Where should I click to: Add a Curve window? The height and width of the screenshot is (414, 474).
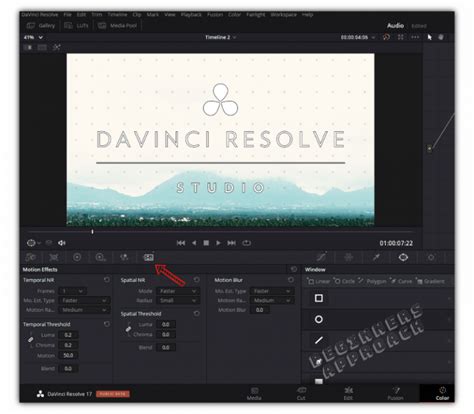coord(402,281)
